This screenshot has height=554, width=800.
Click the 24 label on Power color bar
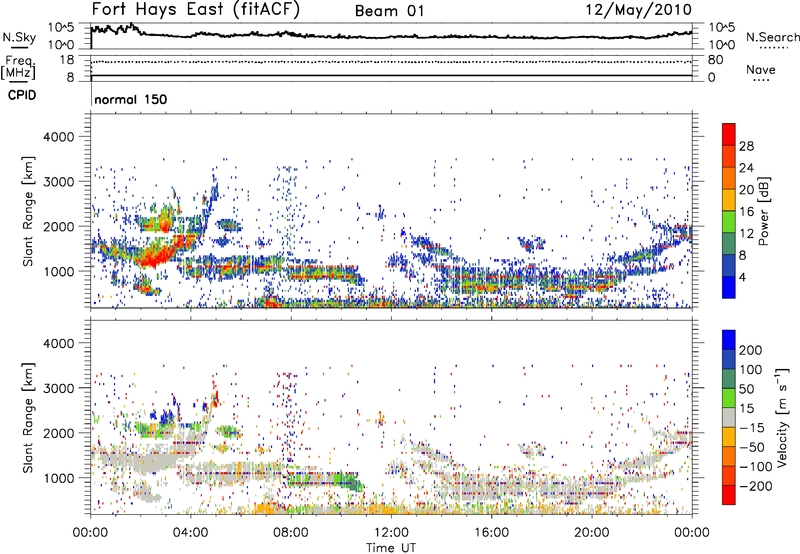click(746, 168)
